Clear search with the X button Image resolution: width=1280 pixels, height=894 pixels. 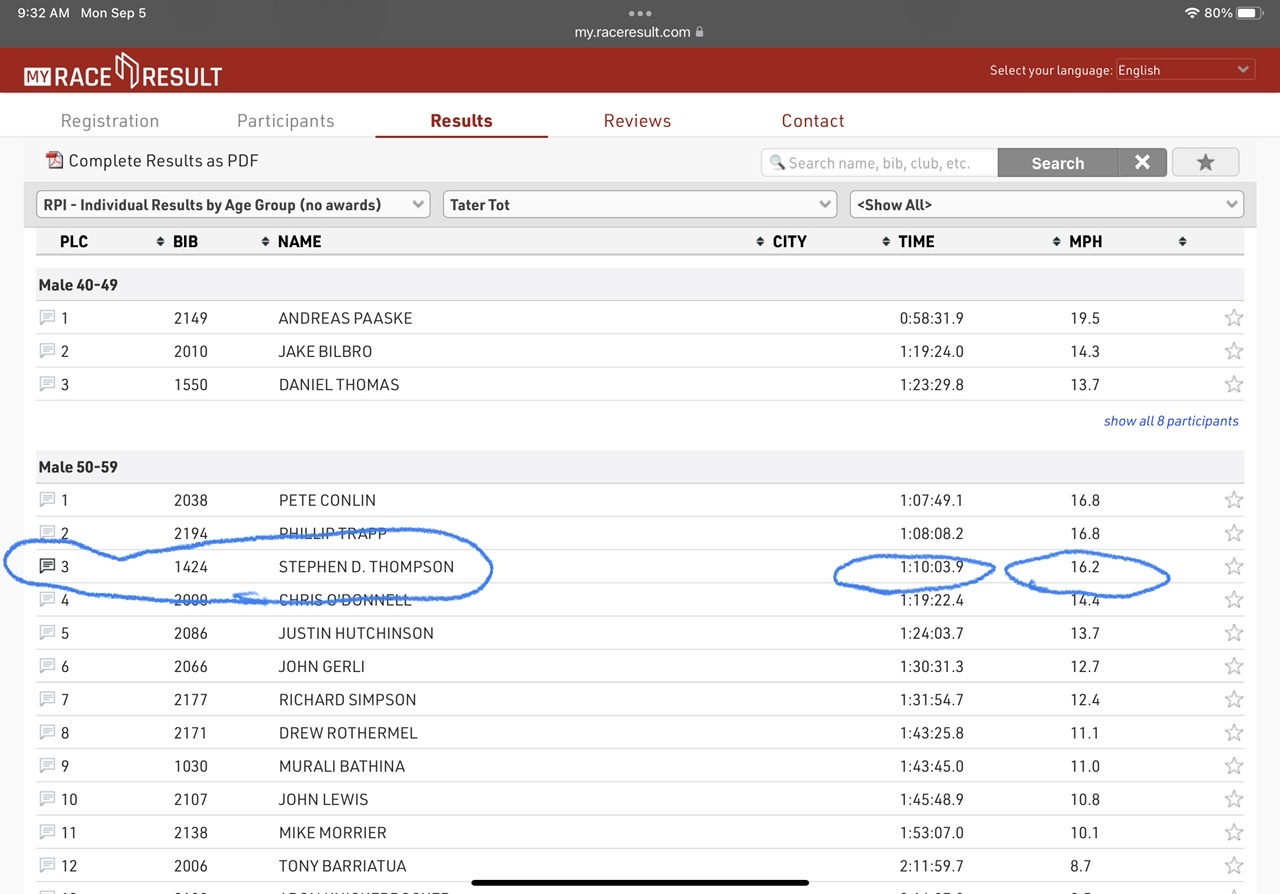[1142, 162]
